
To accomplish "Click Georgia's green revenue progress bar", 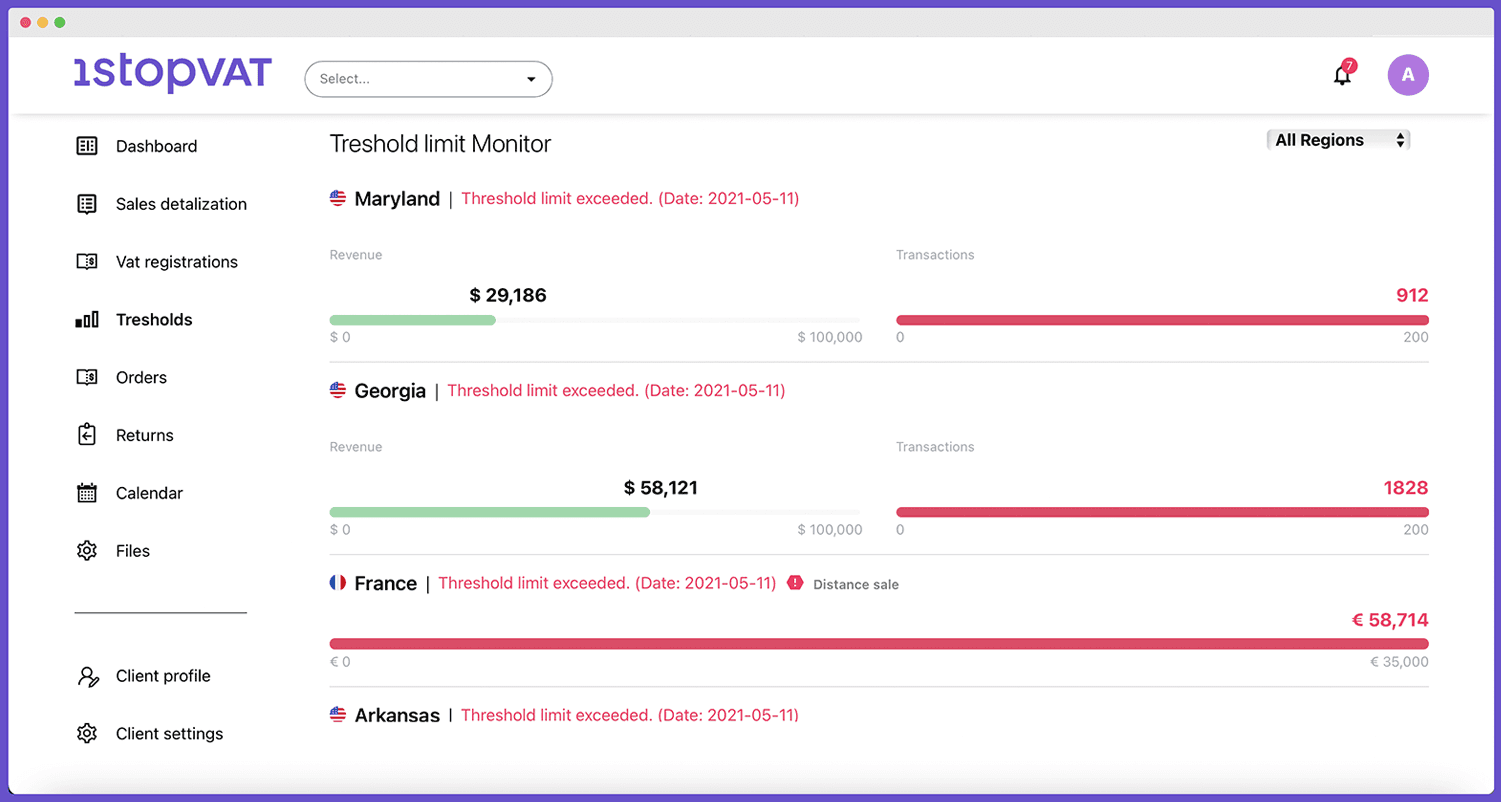I will tap(488, 511).
